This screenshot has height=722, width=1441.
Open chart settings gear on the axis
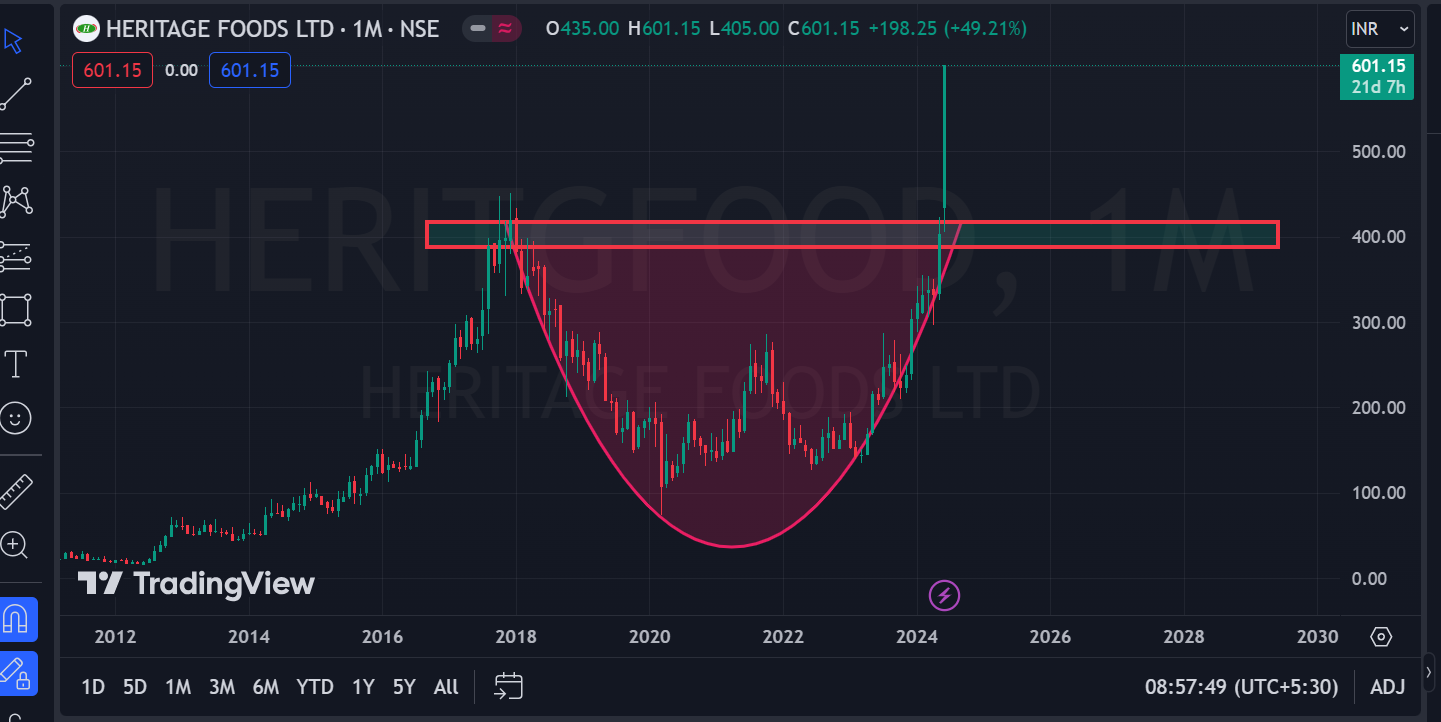pos(1381,637)
